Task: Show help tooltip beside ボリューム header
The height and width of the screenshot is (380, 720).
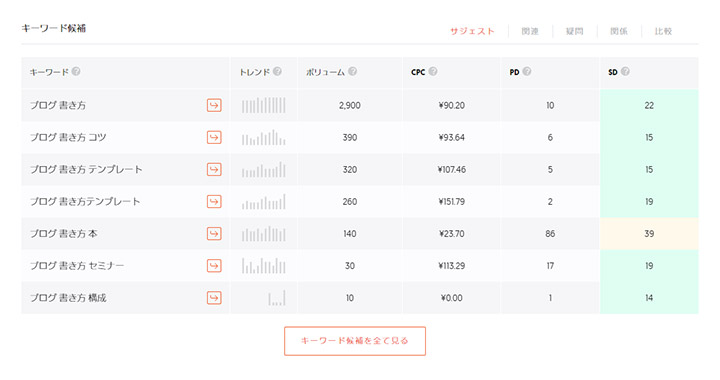Action: [x=352, y=71]
